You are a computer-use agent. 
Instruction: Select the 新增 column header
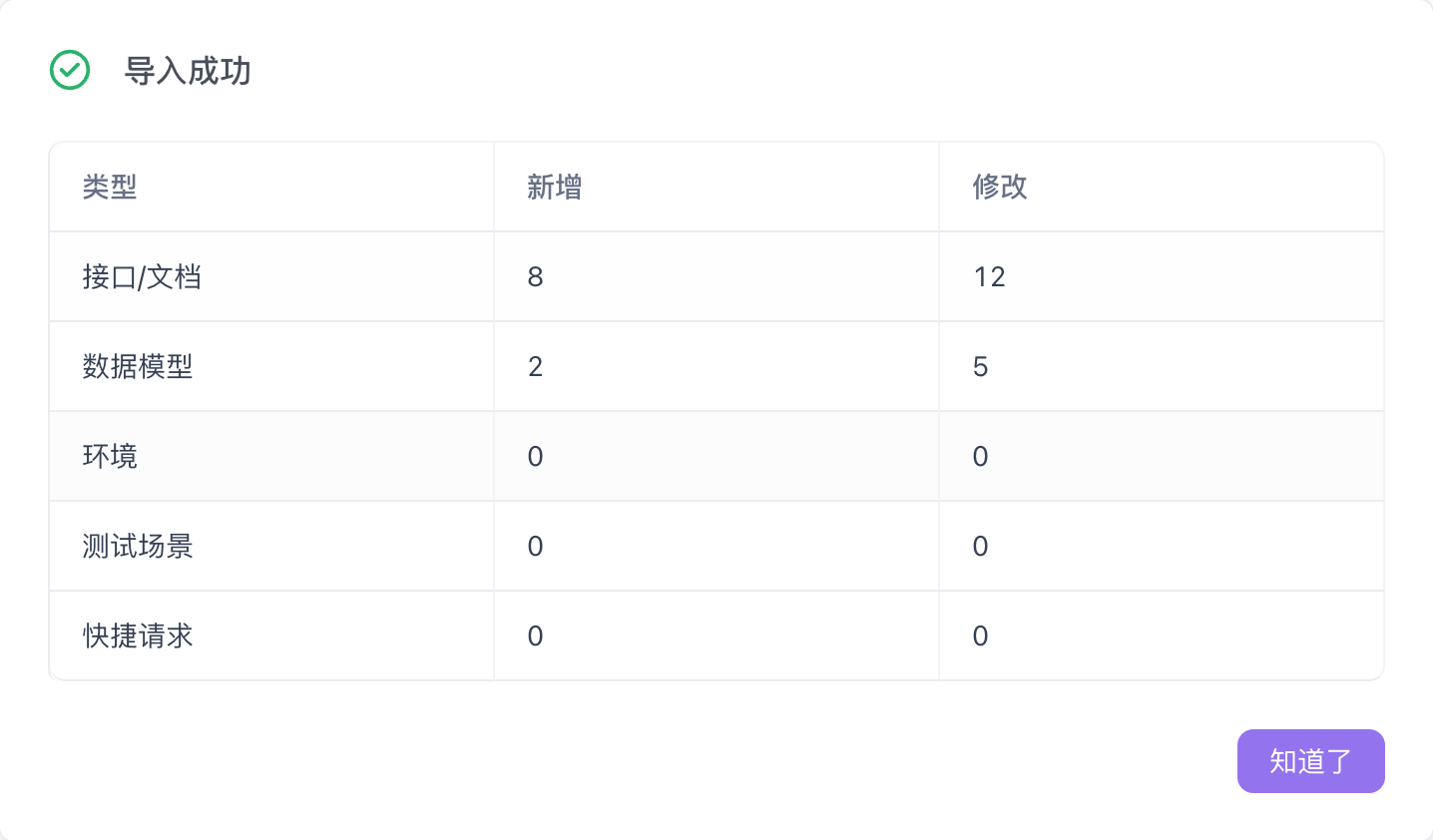[553, 187]
